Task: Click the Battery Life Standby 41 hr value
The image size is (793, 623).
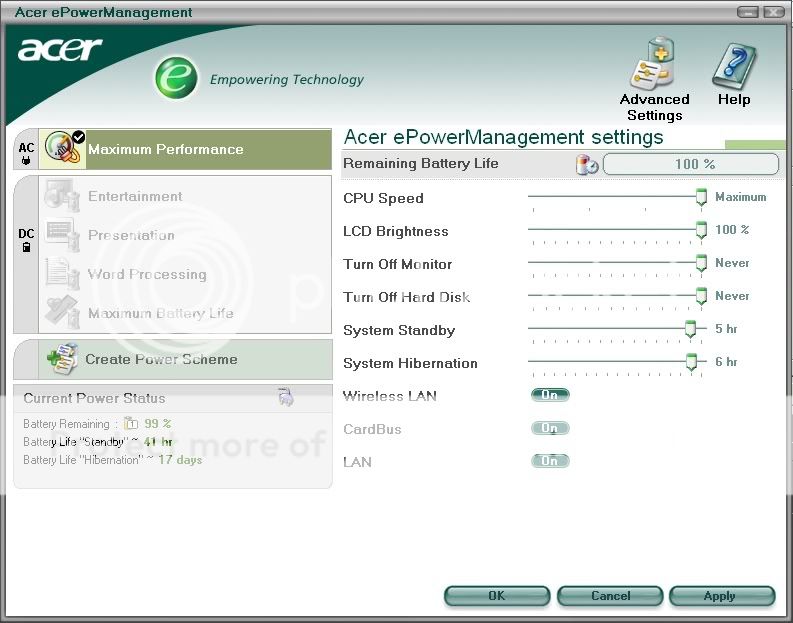Action: 158,441
